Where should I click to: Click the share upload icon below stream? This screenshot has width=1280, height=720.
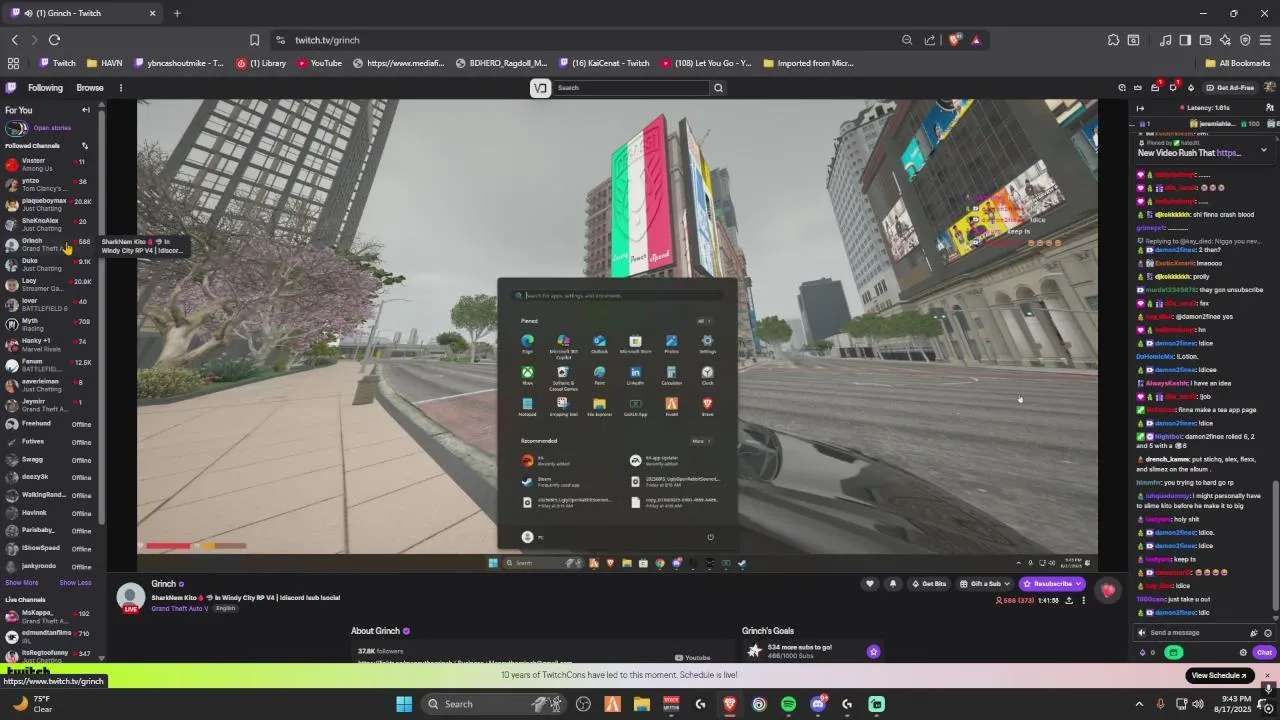pos(1069,600)
